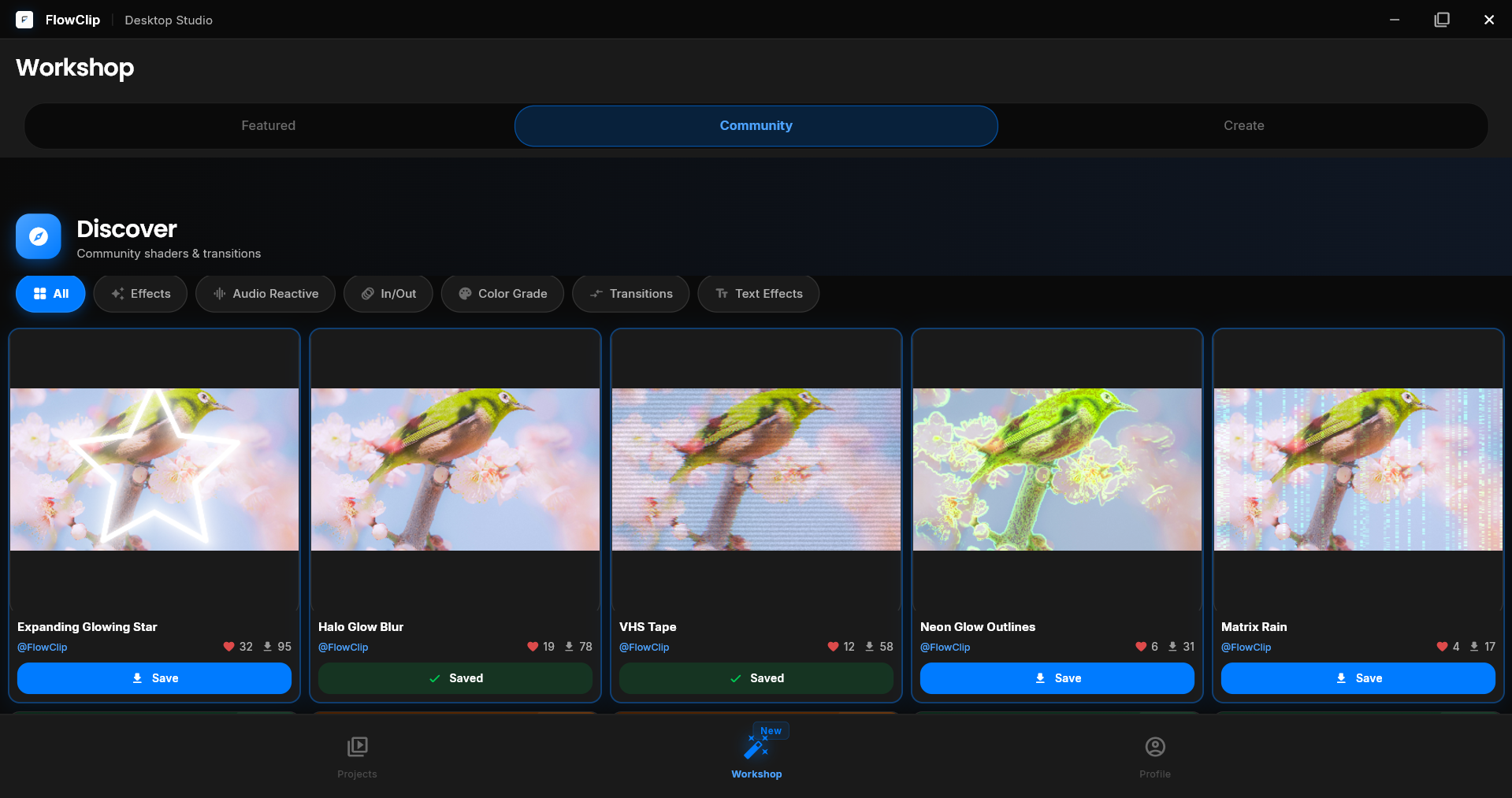Like Neon Glow Outlines with heart icon
The image size is (1512, 798).
[x=1141, y=647]
